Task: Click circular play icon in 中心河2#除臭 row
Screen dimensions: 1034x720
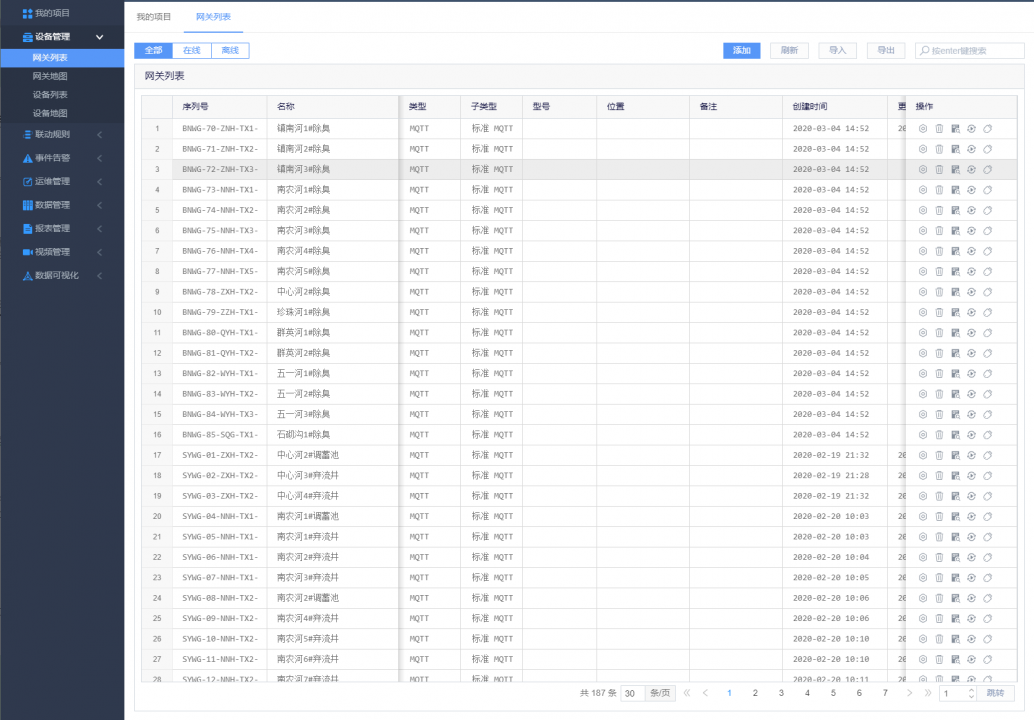Action: click(x=971, y=292)
